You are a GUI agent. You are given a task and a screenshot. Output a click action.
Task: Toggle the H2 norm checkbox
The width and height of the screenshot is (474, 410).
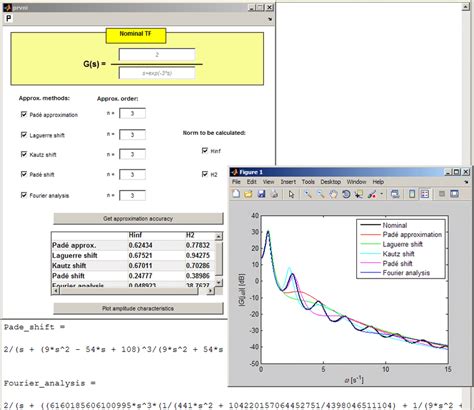(x=205, y=174)
